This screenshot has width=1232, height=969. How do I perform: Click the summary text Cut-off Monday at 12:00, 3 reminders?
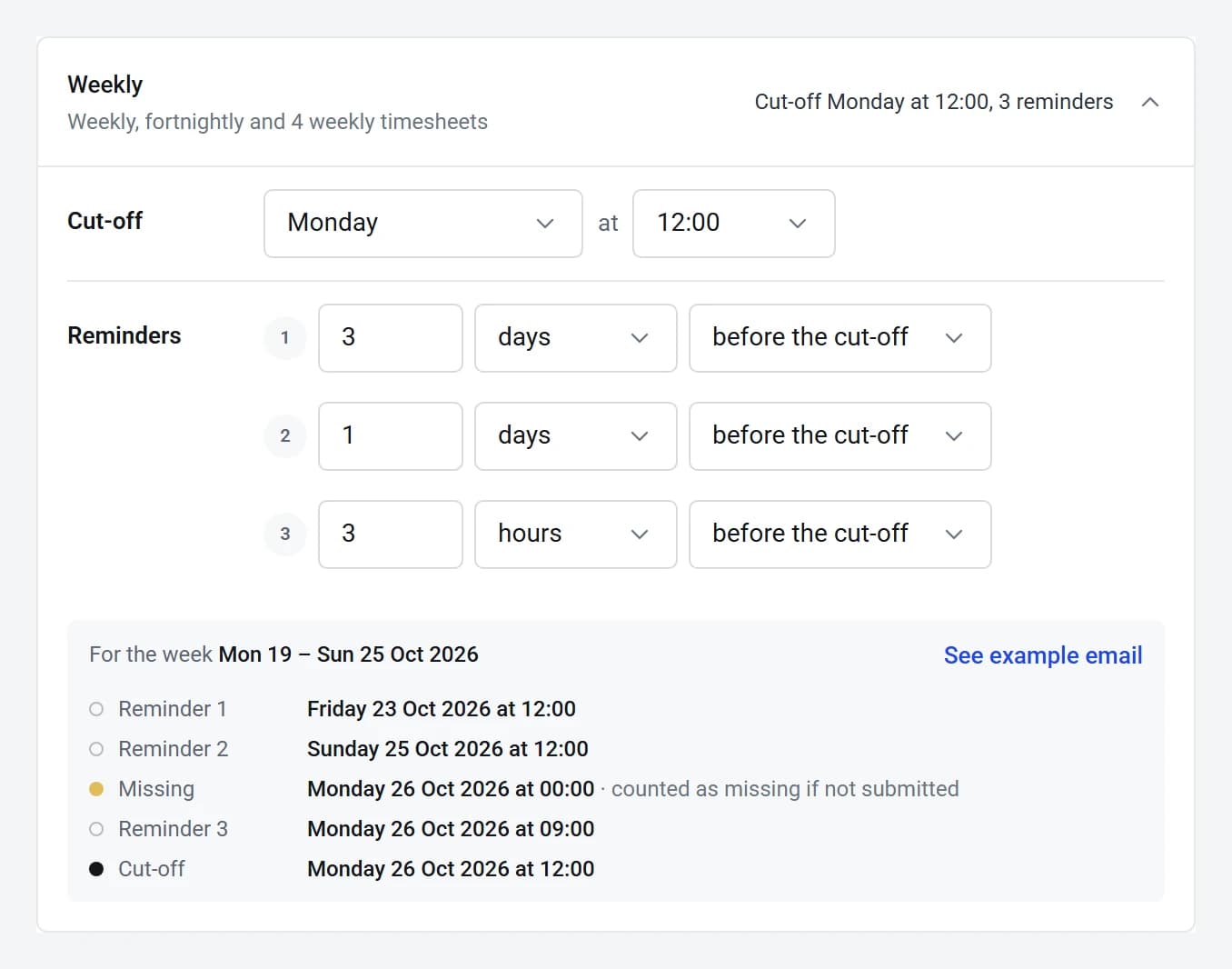click(934, 102)
